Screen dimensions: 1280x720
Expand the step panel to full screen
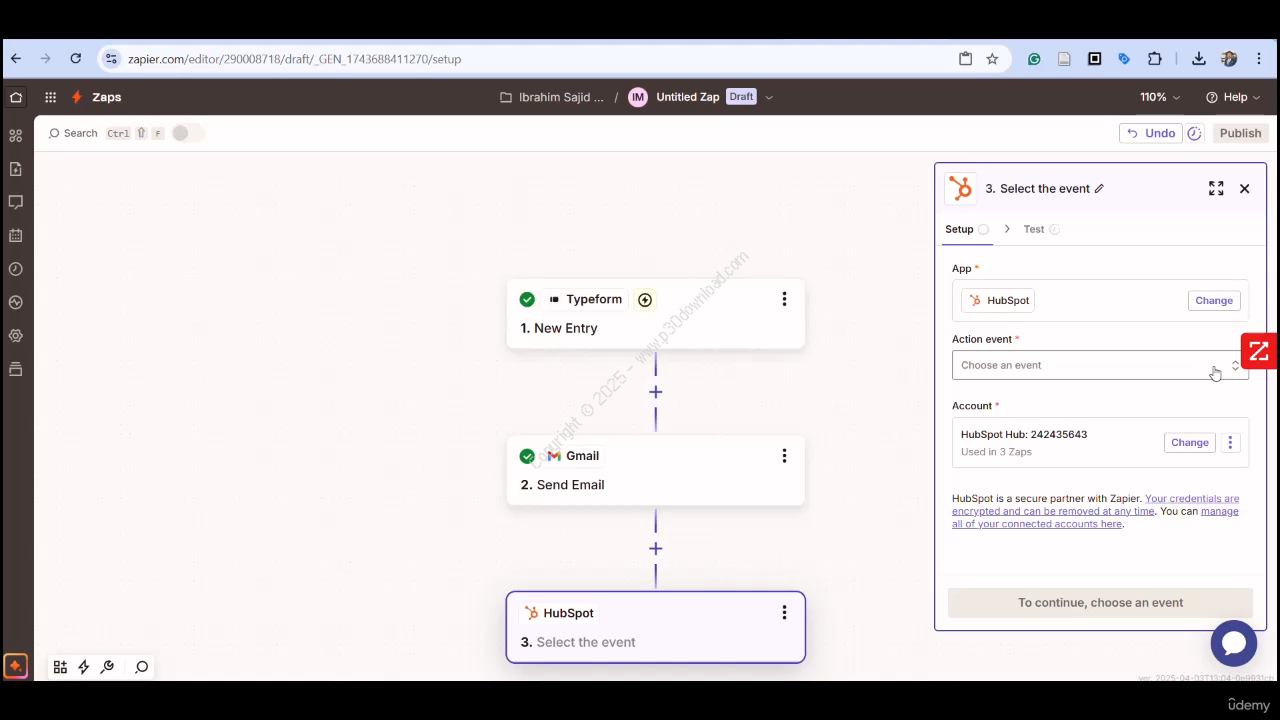click(x=1216, y=188)
